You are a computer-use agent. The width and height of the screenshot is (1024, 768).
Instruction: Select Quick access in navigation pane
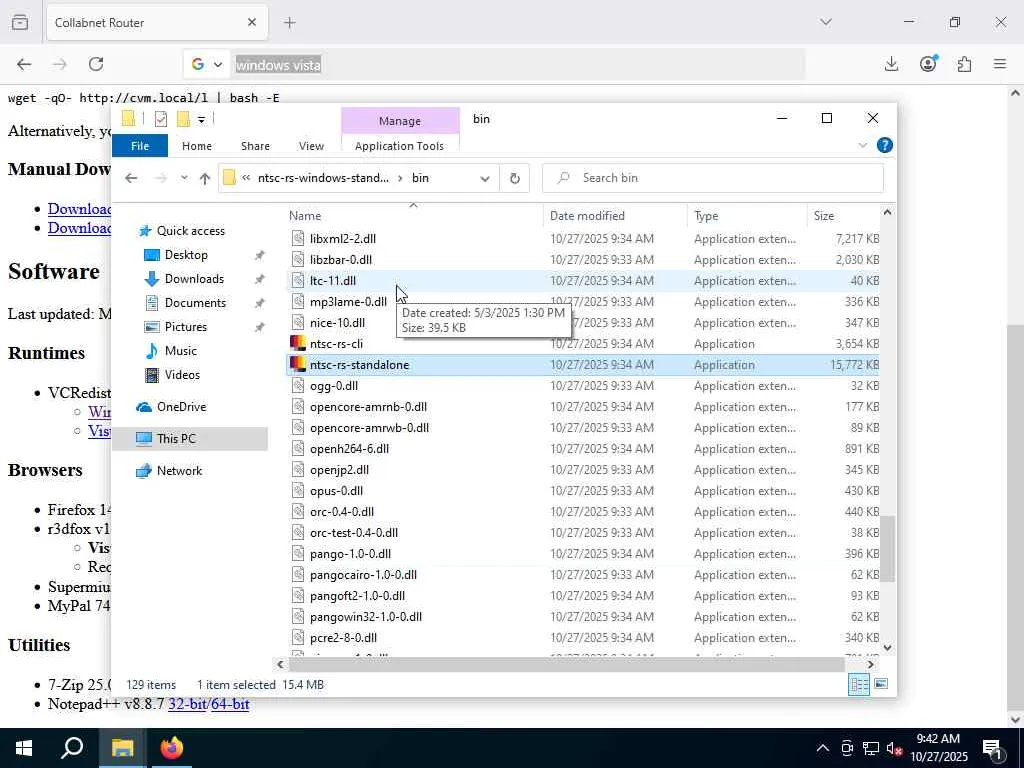tap(191, 231)
